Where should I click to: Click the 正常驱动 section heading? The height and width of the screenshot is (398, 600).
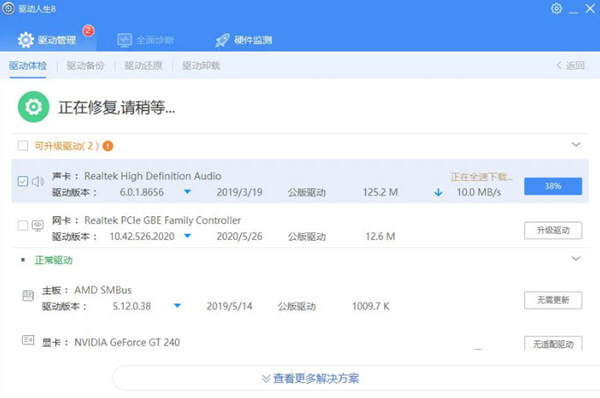click(54, 260)
